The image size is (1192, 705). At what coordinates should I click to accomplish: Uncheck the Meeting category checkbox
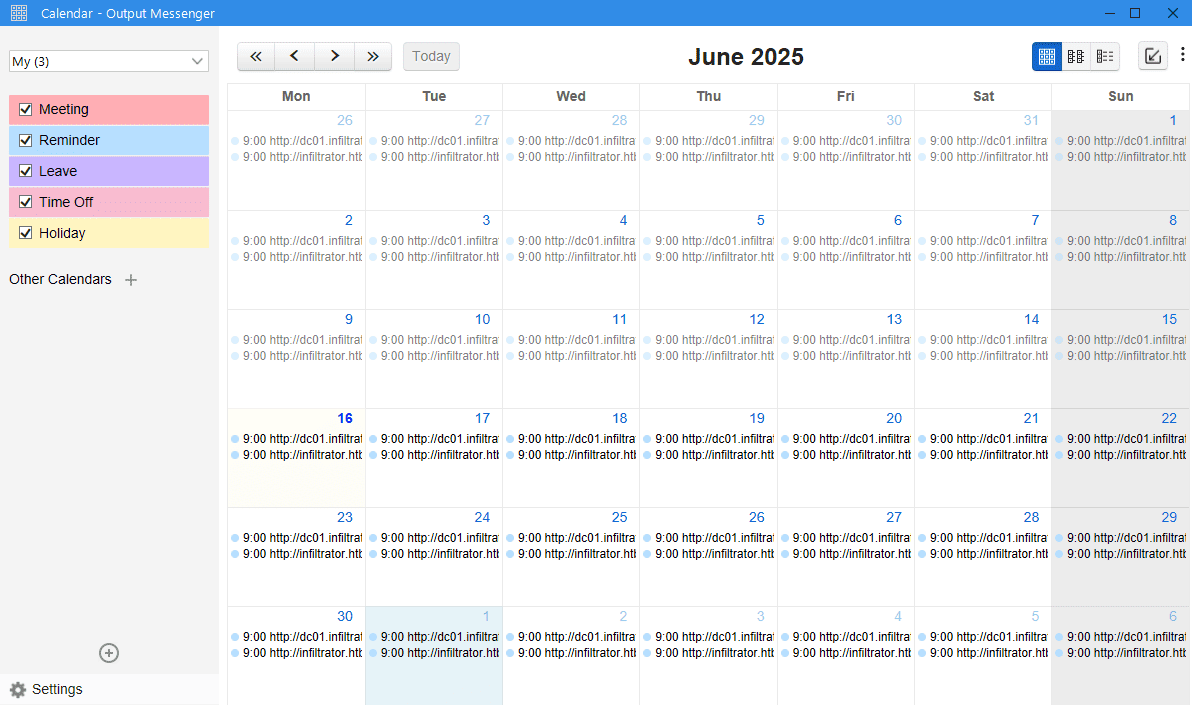pos(26,110)
